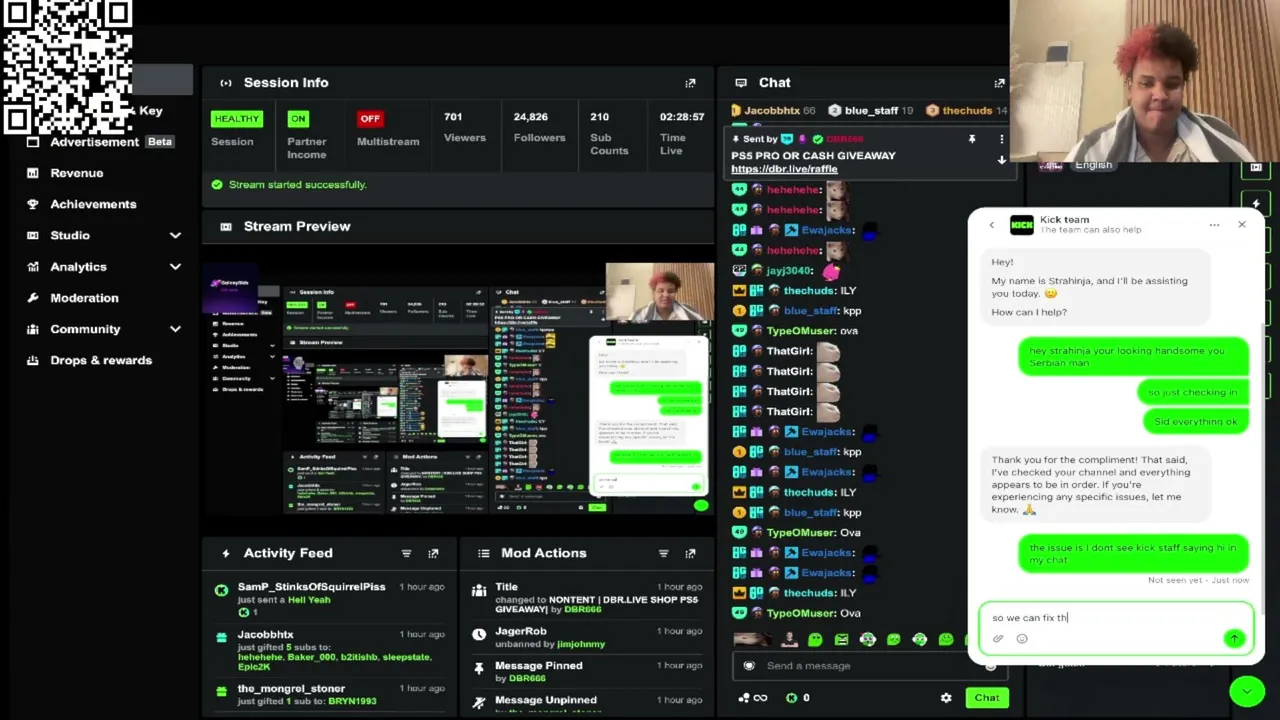Screen dimensions: 1280x720
Task: Expand the Analytics sidebar section
Action: (175, 267)
